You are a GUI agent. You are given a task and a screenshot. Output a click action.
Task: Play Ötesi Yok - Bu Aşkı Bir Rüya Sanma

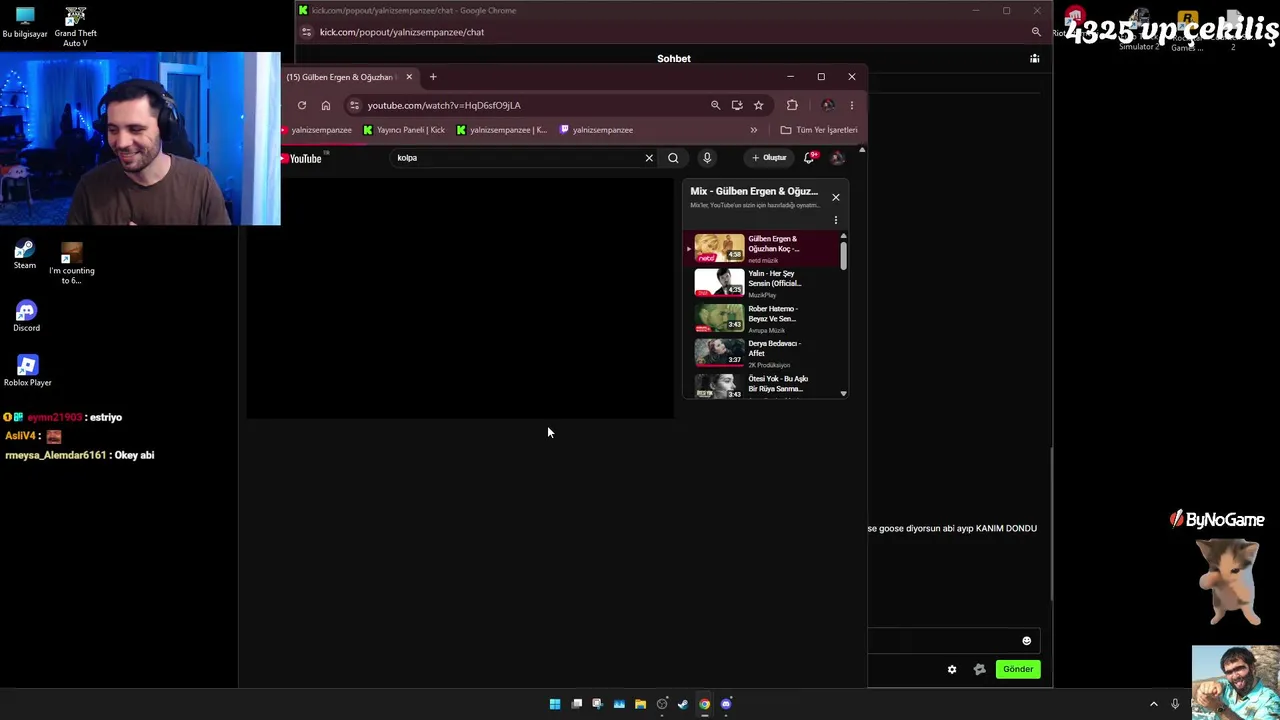point(760,386)
